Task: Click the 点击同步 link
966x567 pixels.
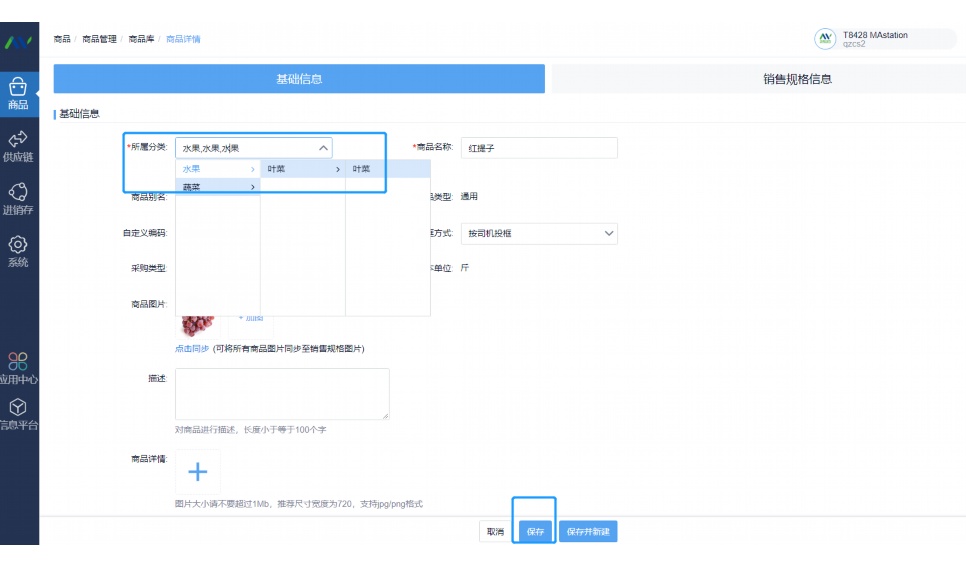Action: (192, 349)
